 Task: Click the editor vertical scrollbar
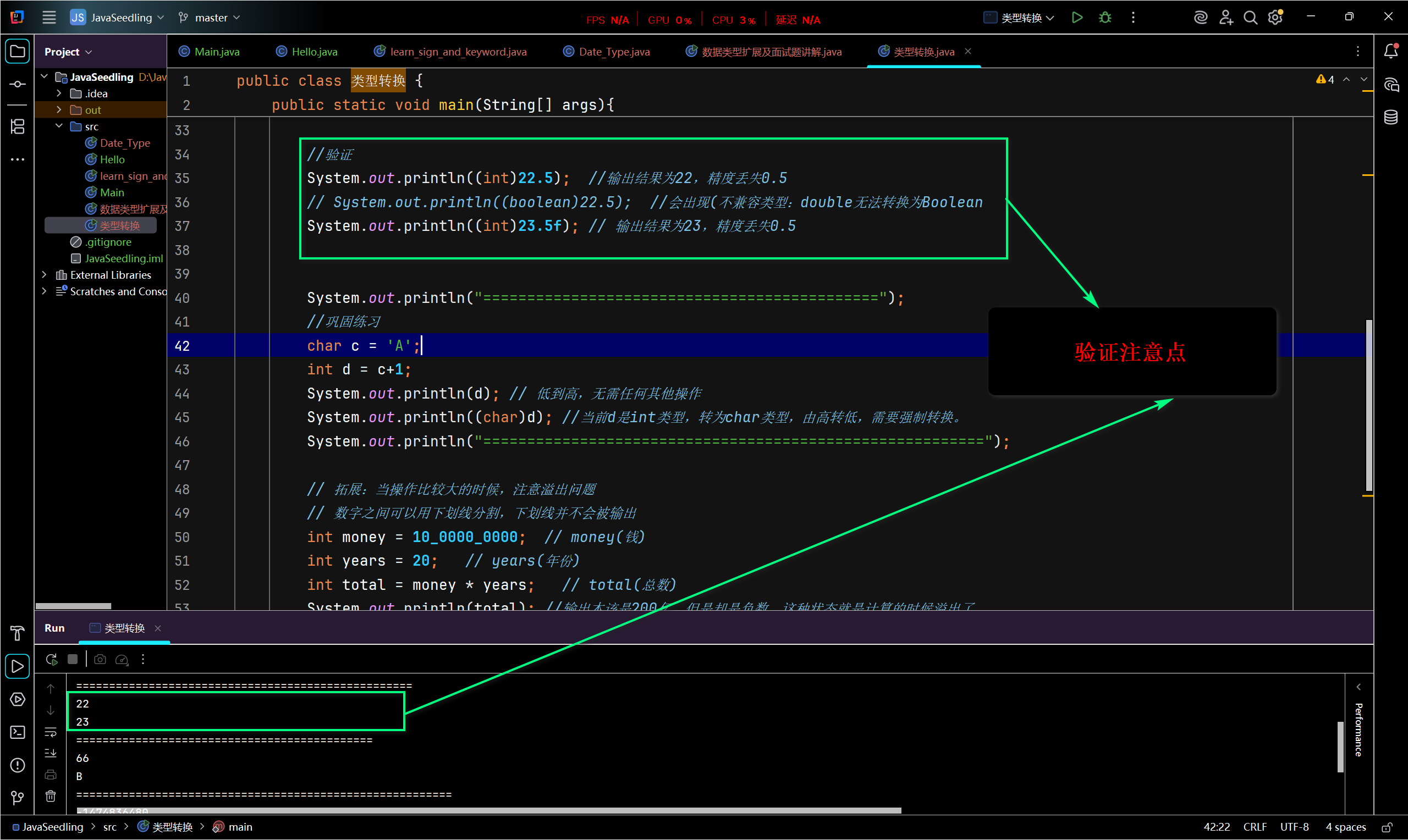coord(1369,405)
